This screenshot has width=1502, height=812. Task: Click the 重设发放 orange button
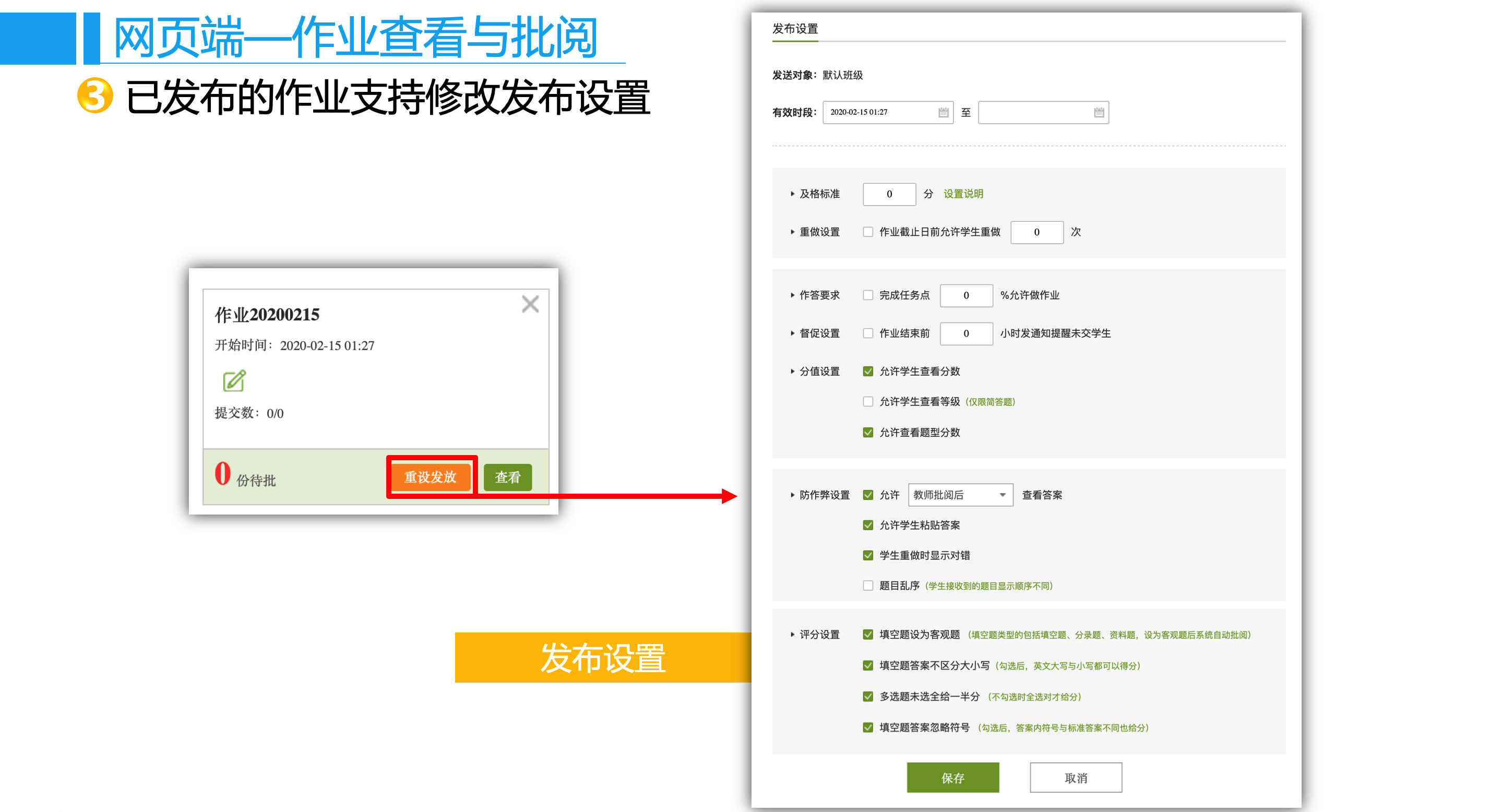click(431, 477)
